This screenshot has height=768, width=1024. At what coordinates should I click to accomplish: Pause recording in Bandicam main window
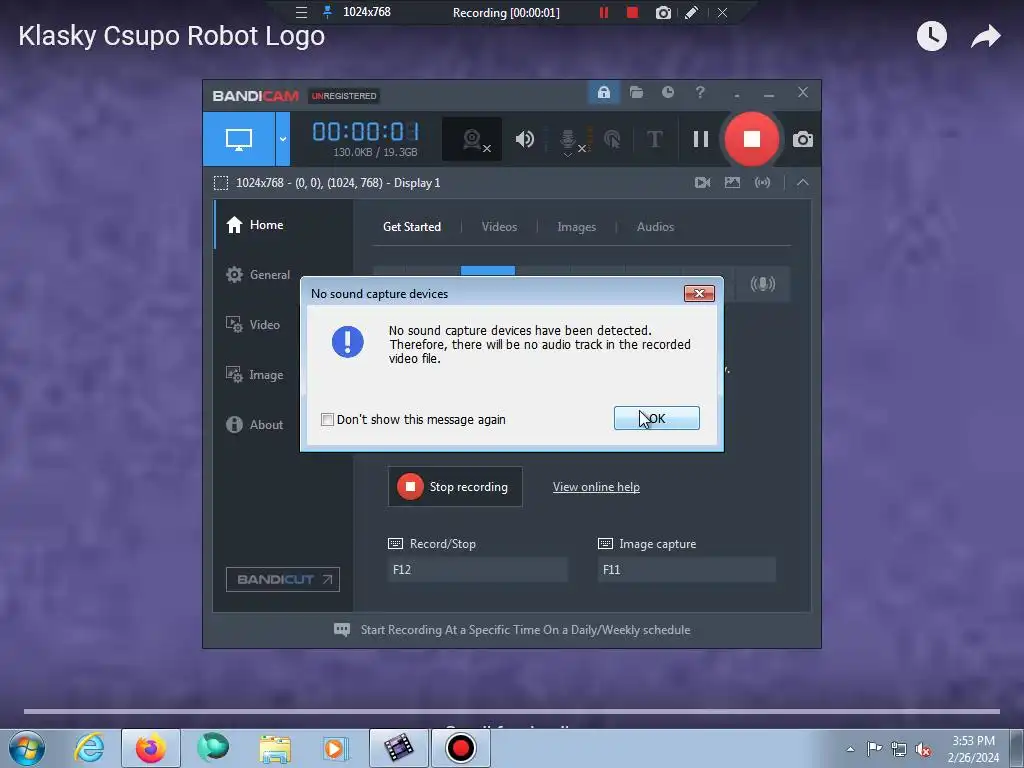click(x=701, y=139)
